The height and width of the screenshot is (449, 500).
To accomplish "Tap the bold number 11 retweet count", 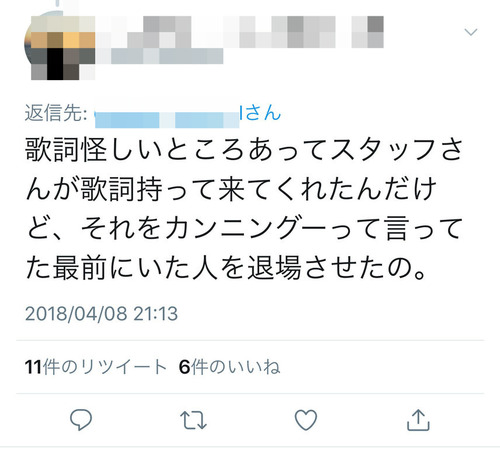I will coord(33,367).
